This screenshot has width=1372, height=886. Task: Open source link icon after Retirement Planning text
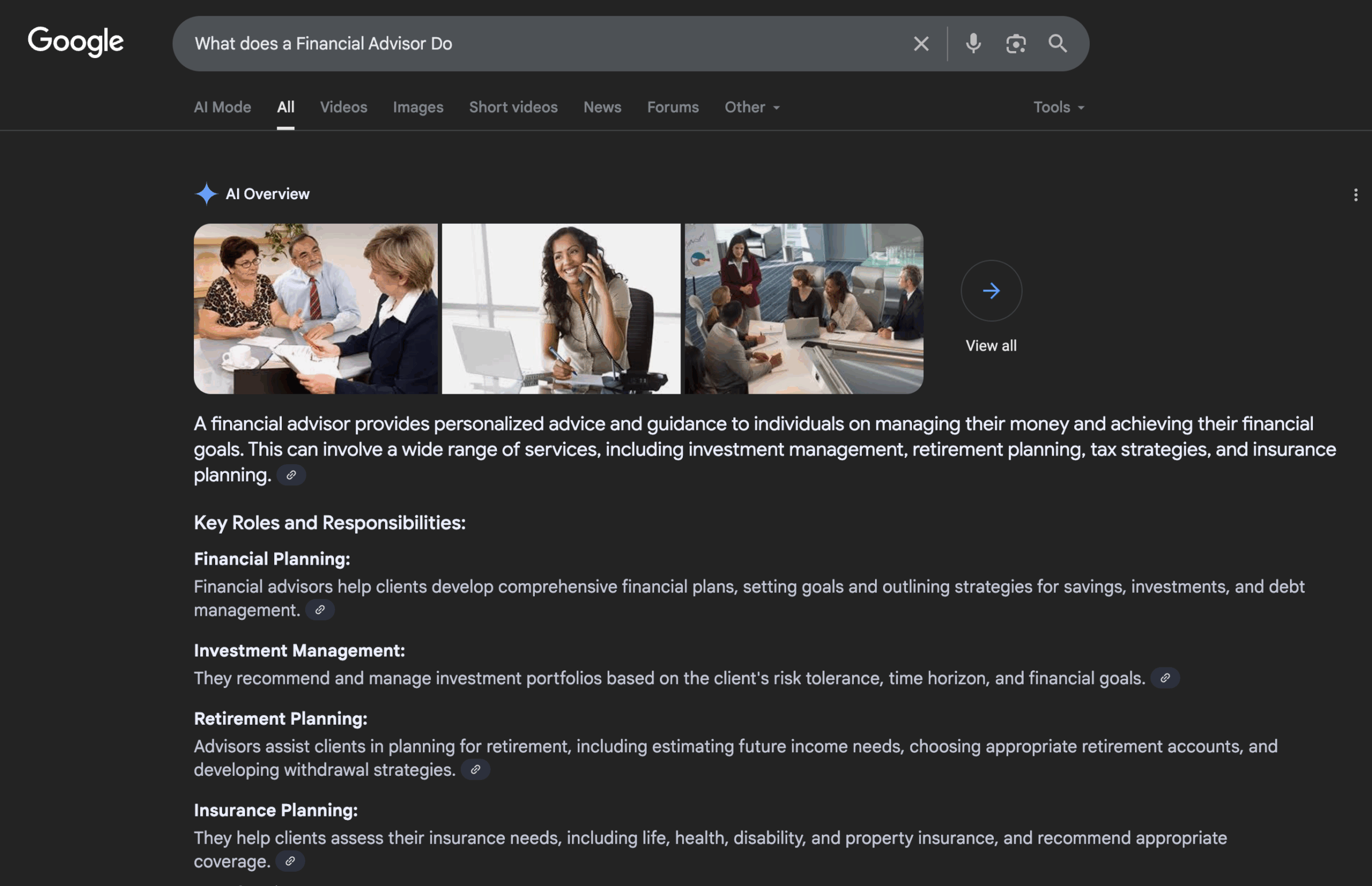tap(475, 769)
